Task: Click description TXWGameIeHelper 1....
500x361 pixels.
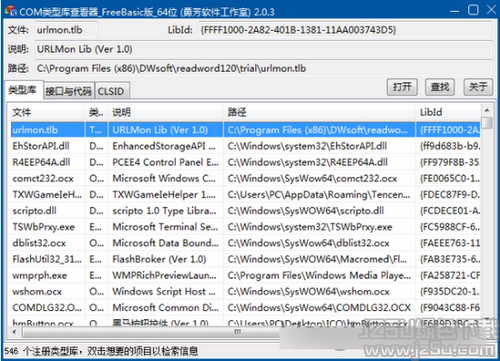Action: pyautogui.click(x=164, y=194)
